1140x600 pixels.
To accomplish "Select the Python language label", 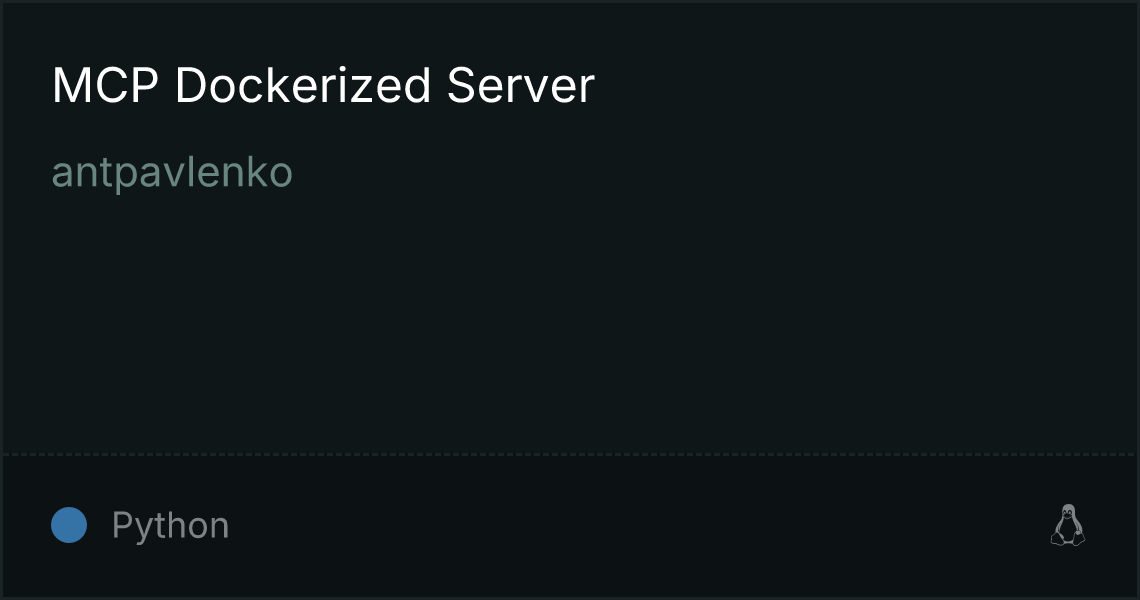I will pos(170,525).
